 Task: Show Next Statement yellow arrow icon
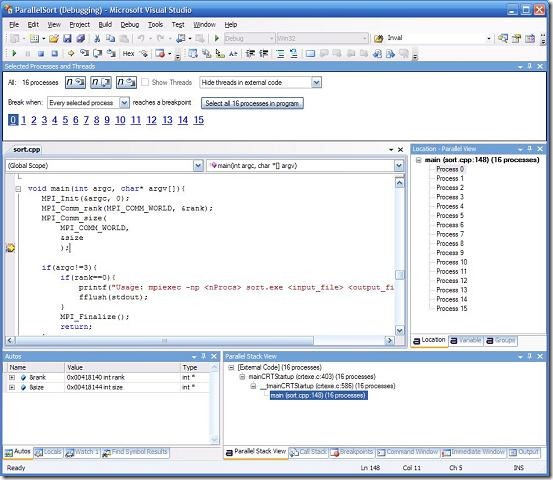point(71,54)
